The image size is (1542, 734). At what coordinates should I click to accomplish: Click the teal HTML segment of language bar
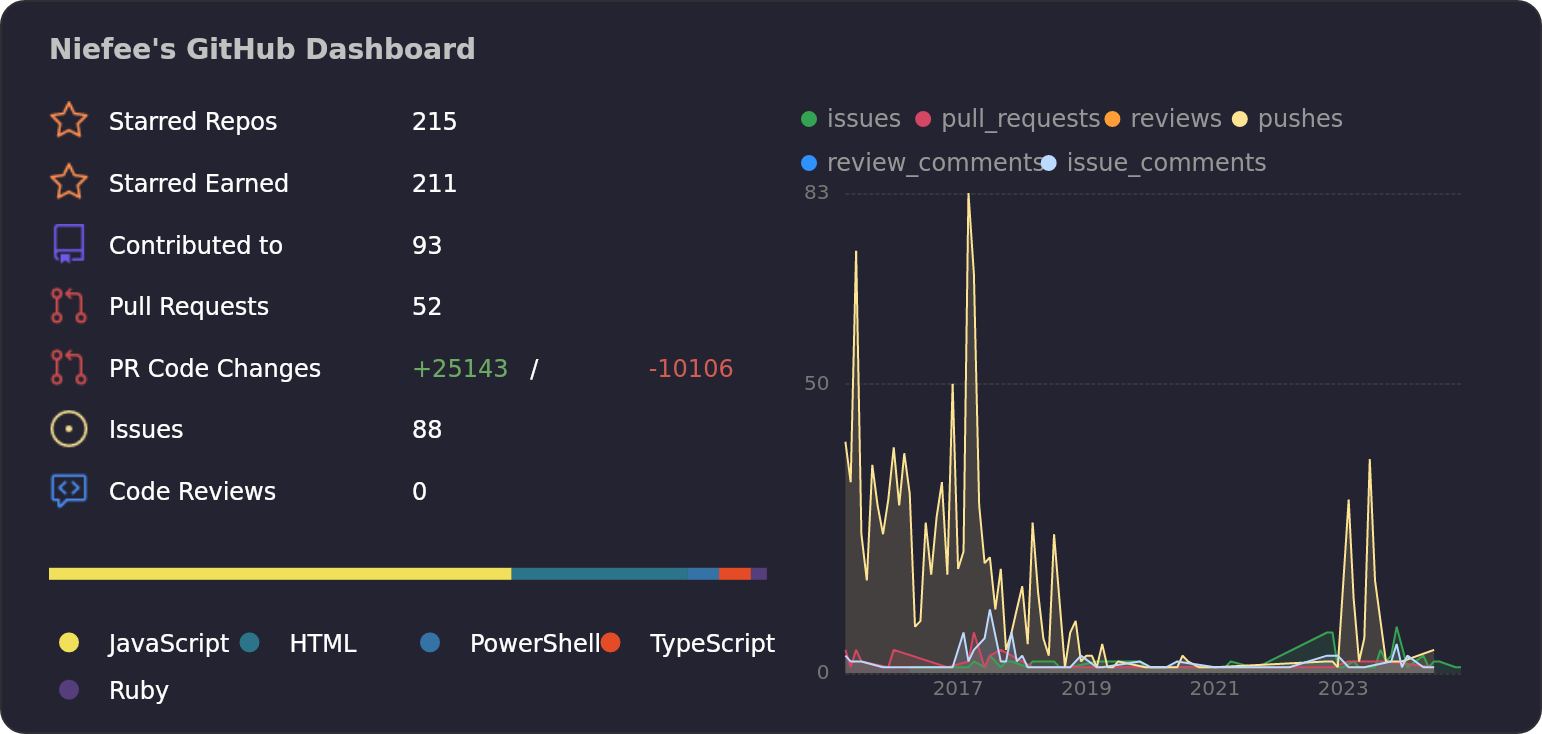[x=600, y=574]
